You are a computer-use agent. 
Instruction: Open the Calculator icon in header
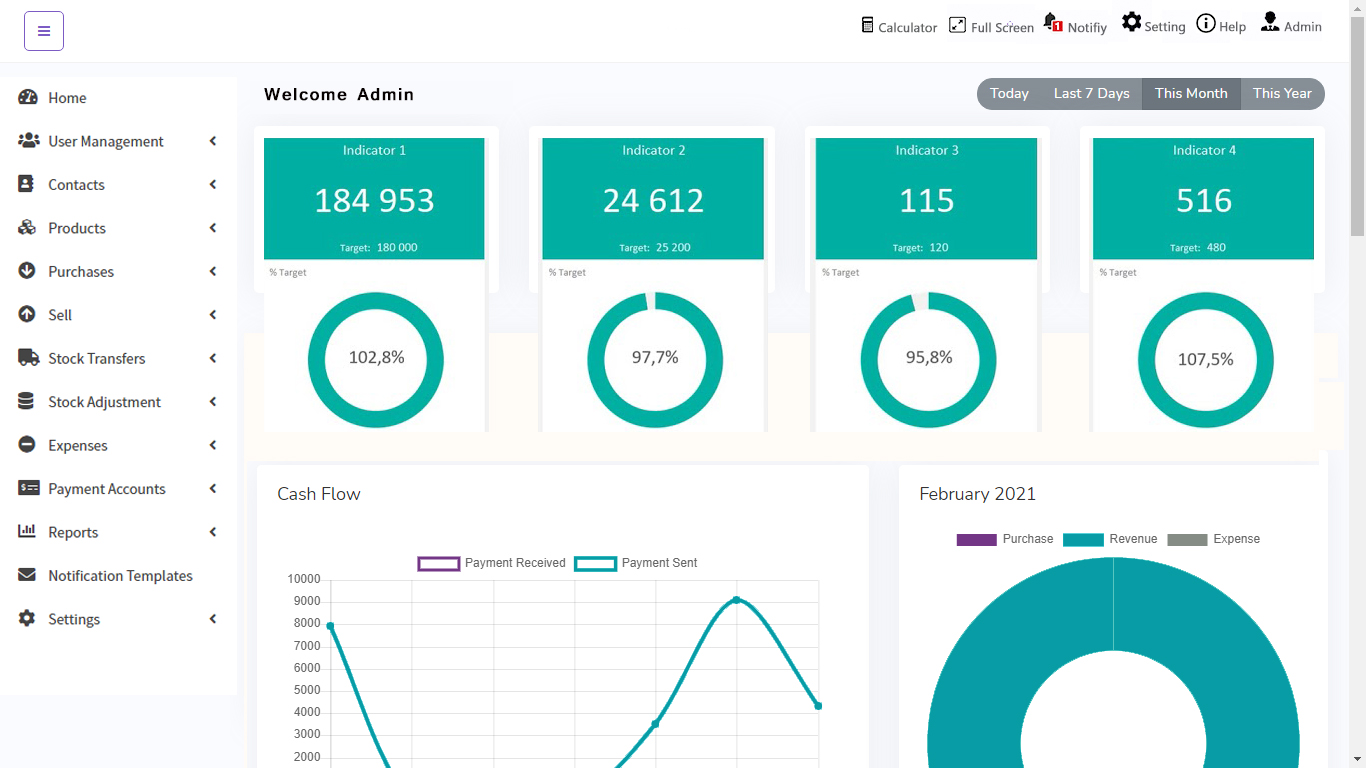(x=867, y=25)
